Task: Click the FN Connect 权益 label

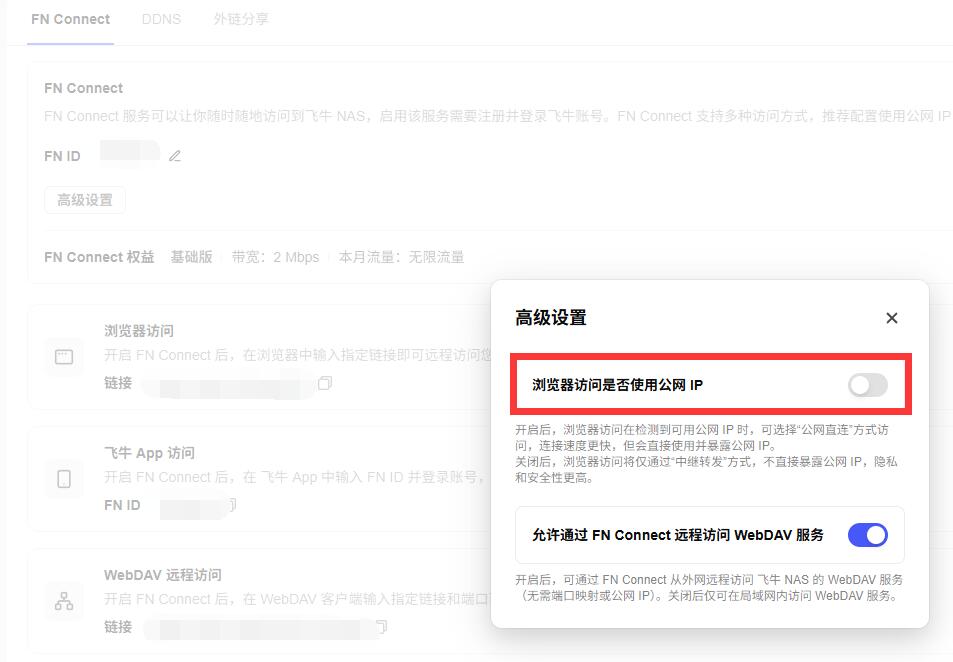Action: 99,257
